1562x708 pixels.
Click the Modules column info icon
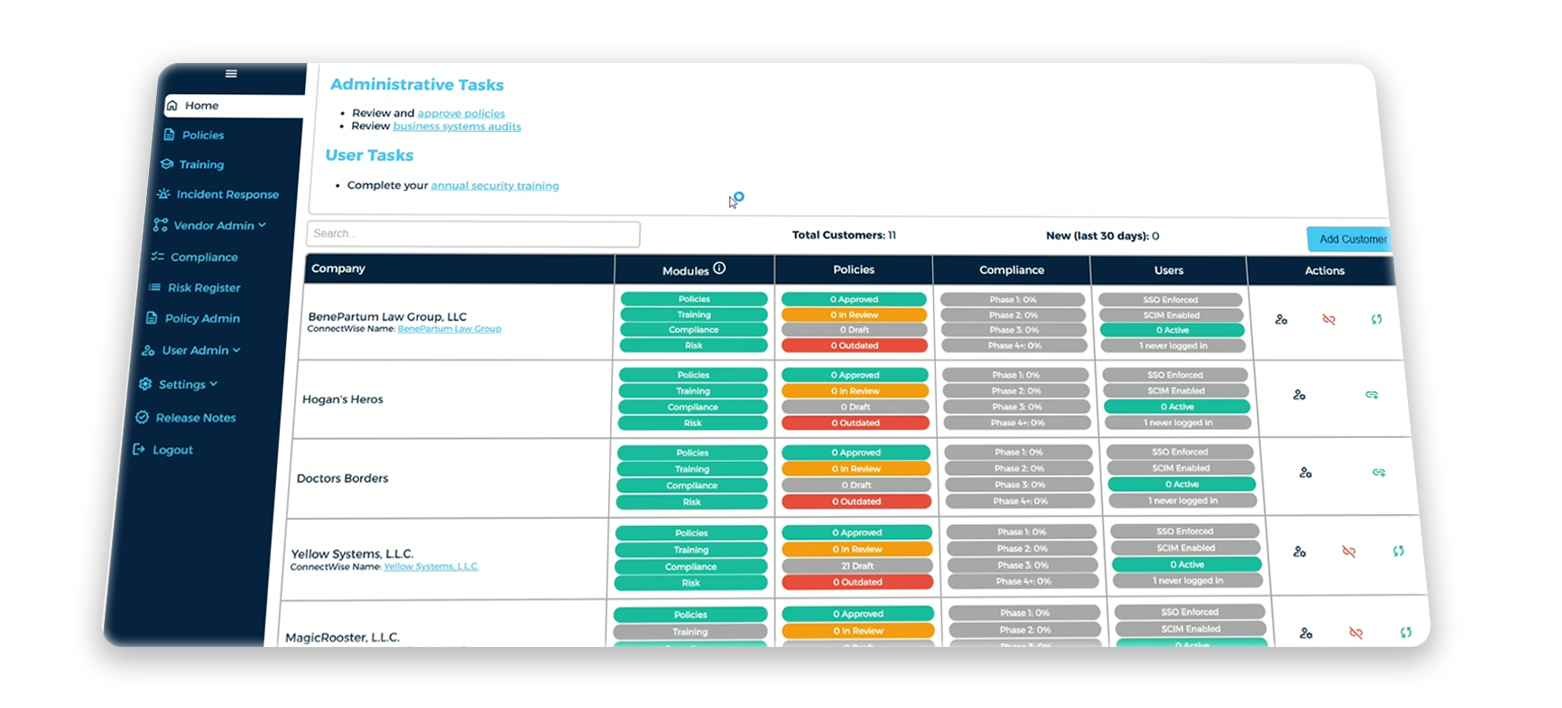click(719, 269)
